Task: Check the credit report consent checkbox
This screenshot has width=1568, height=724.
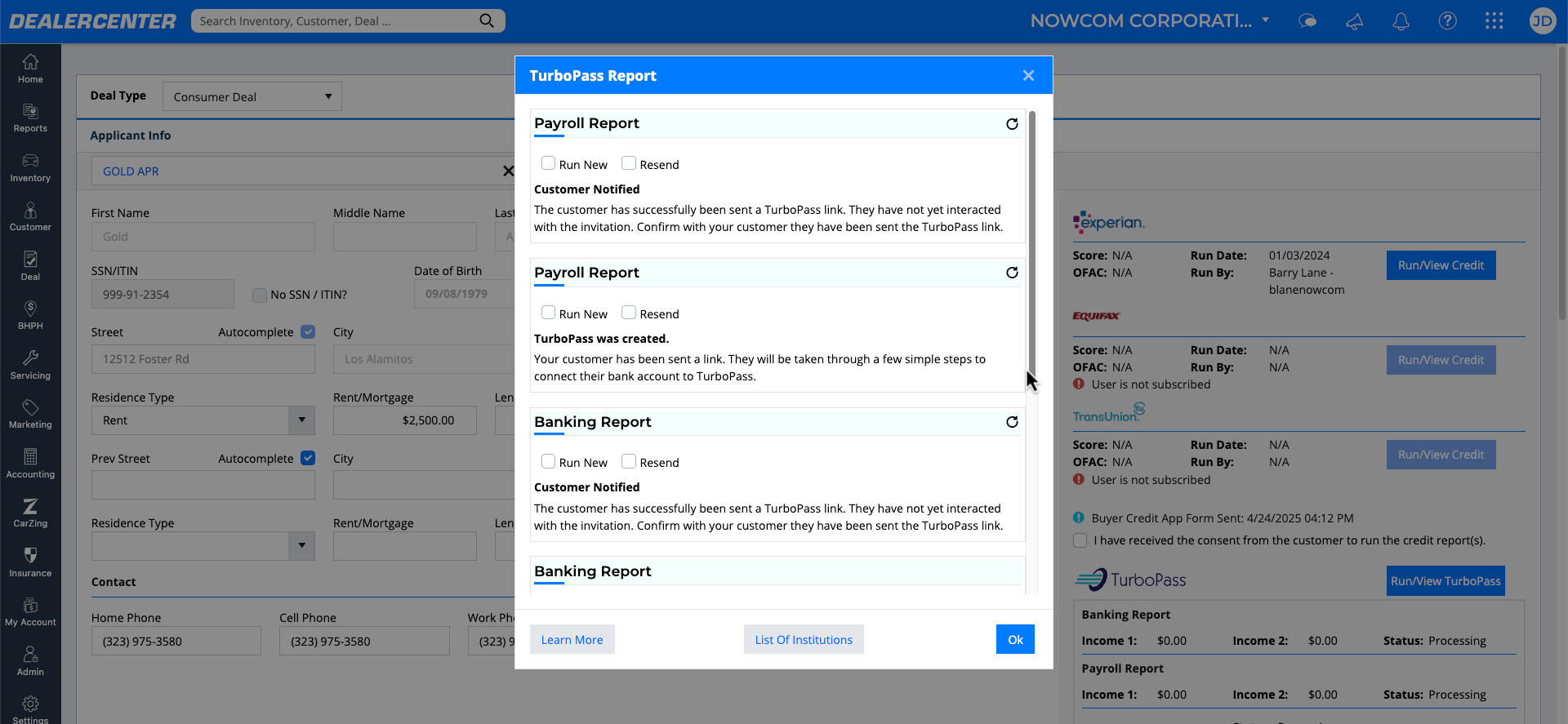Action: pyautogui.click(x=1080, y=540)
